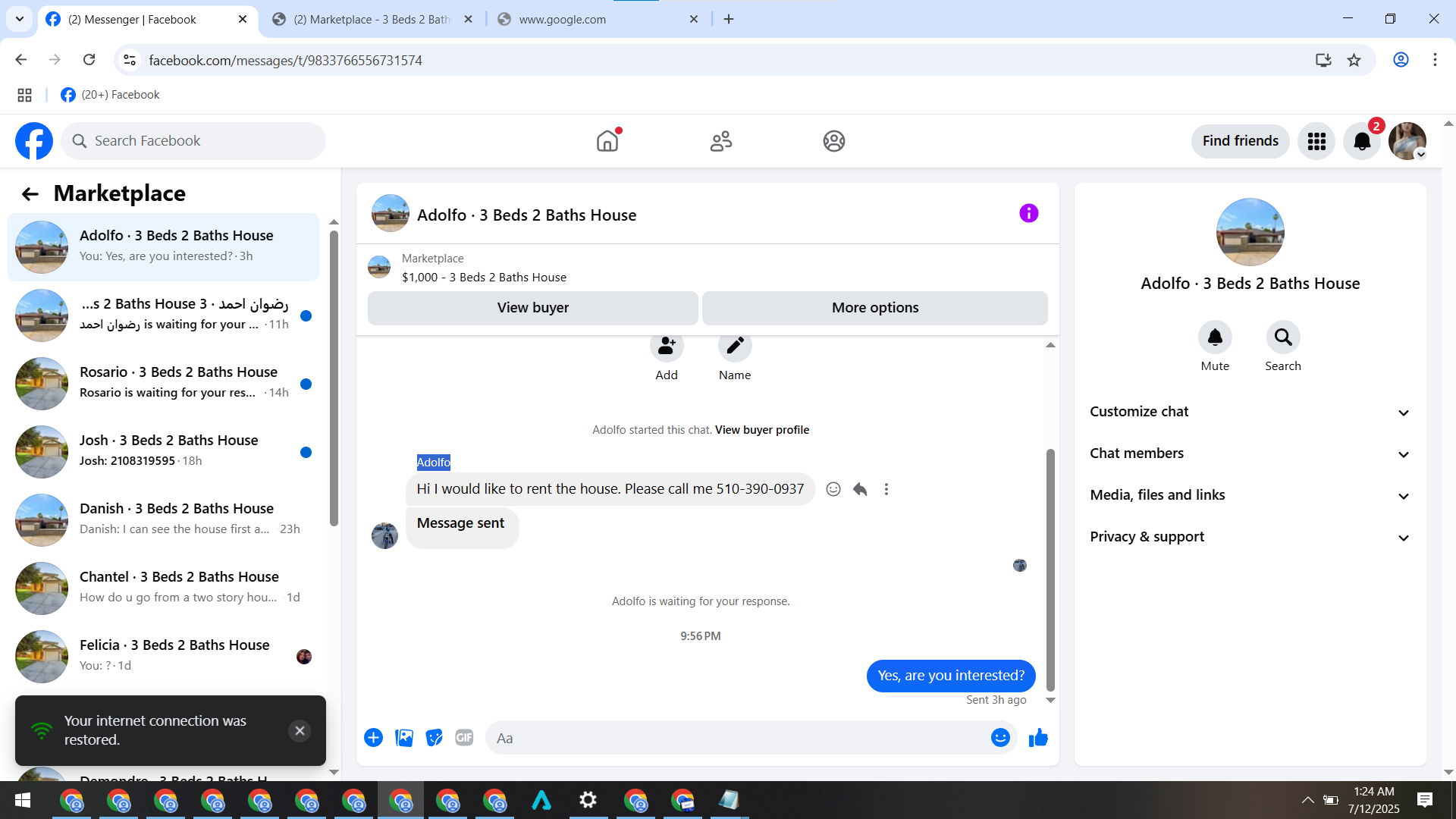Go back from Marketplace chat list
The width and height of the screenshot is (1456, 819).
pyautogui.click(x=30, y=194)
